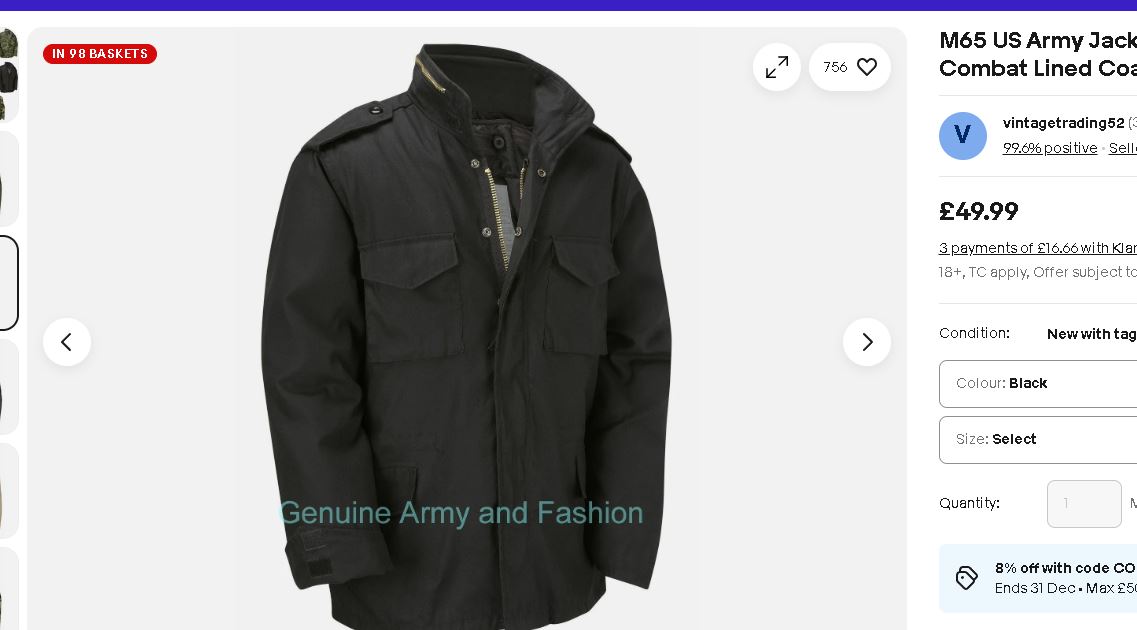
Task: Click the discount tag icon
Action: tap(966, 578)
